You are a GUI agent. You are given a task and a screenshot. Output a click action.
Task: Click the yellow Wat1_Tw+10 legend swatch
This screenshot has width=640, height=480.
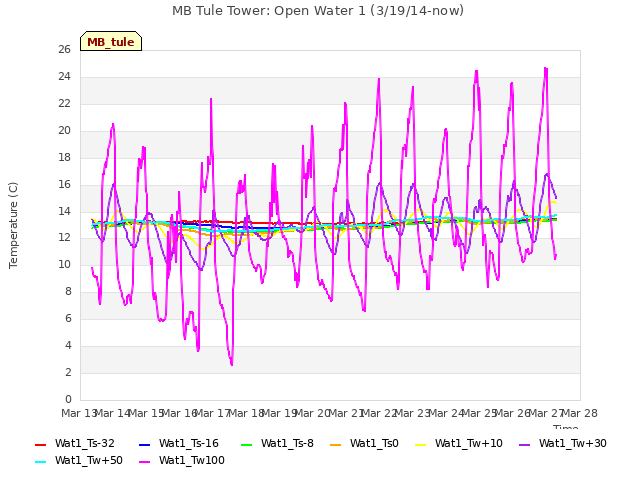click(420, 444)
